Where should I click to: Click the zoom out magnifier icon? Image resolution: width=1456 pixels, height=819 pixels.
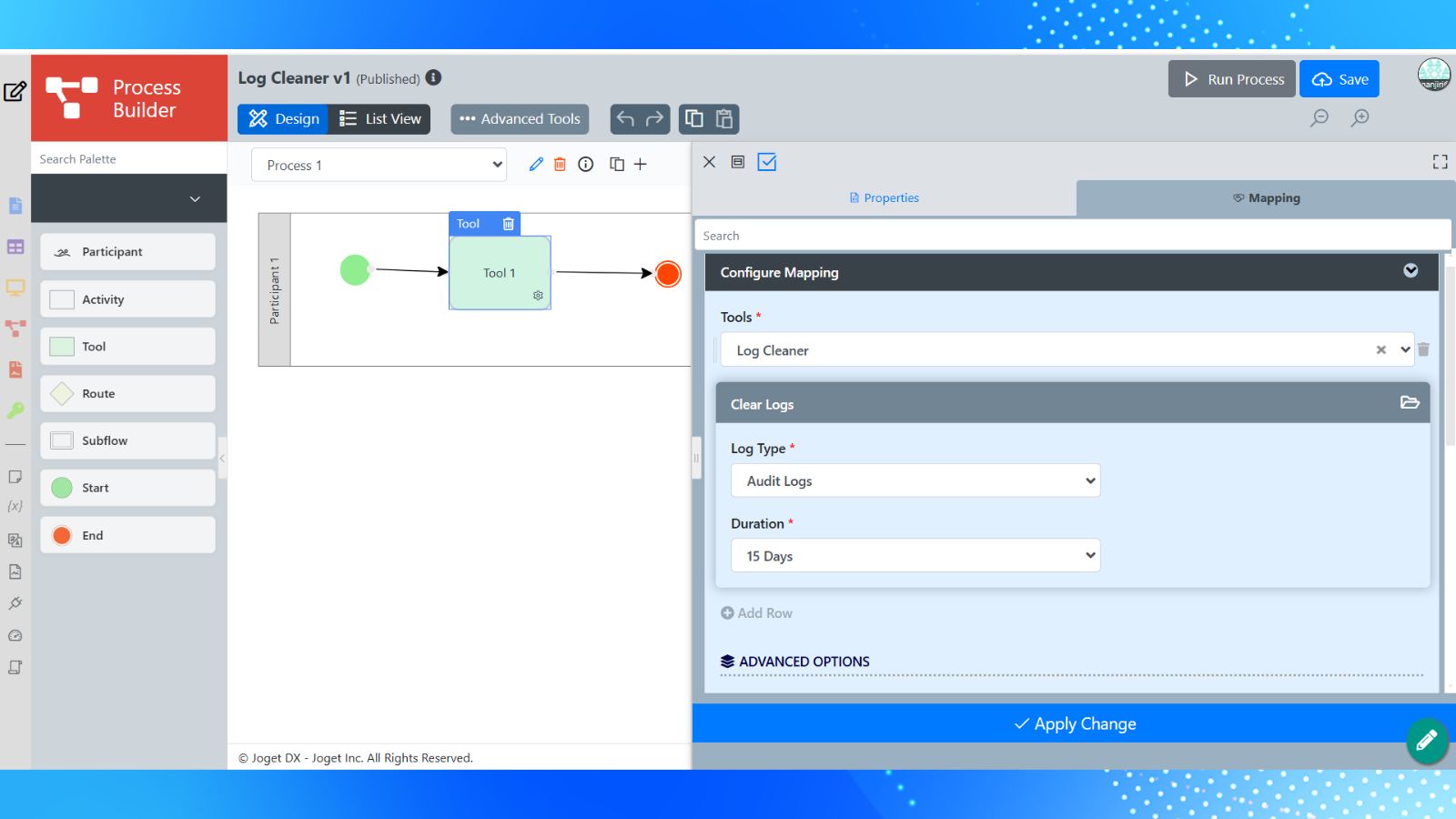click(x=1319, y=117)
